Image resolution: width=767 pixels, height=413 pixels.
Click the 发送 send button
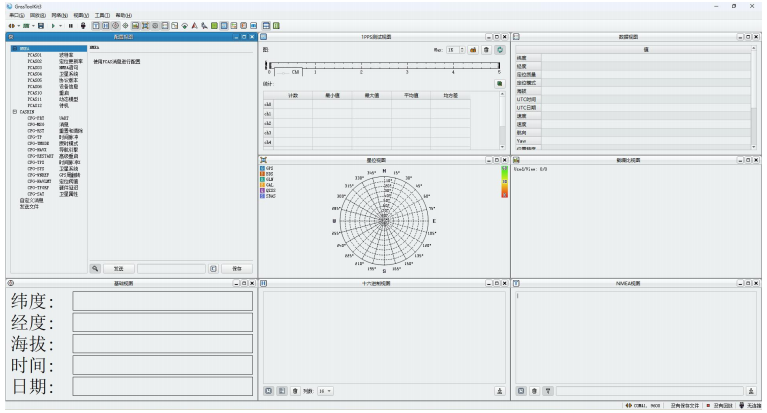point(118,268)
